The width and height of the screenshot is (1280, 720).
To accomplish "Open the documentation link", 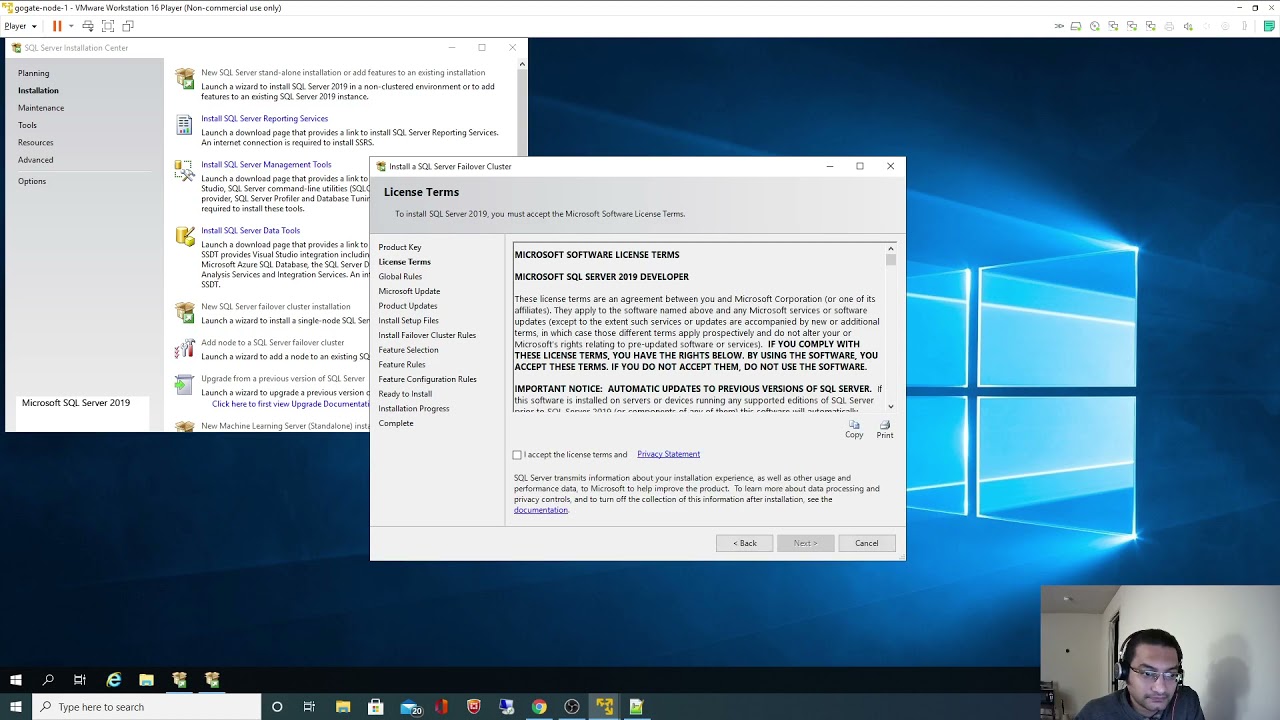I will tap(541, 510).
